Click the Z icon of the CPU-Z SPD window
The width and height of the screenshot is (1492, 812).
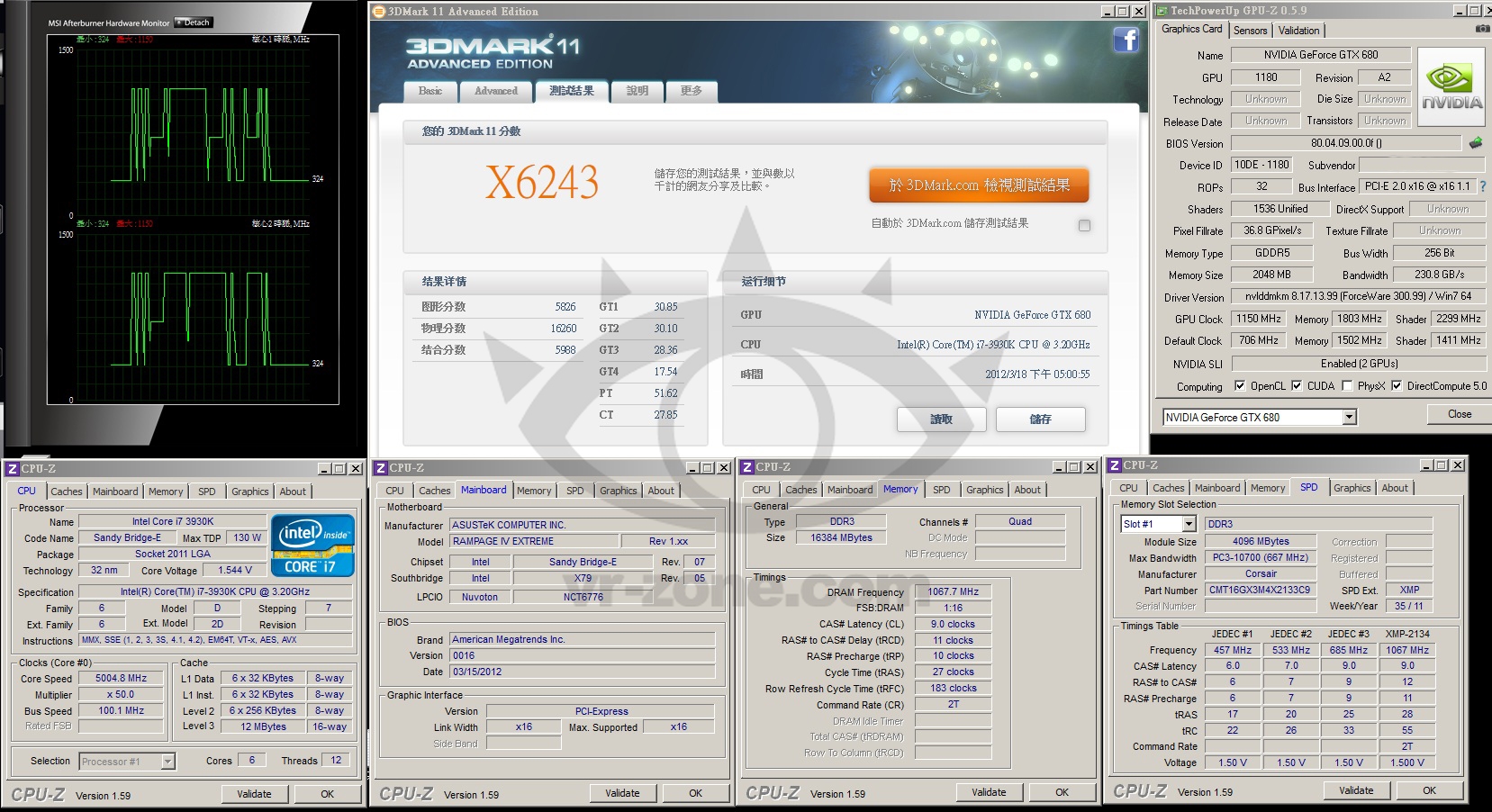(x=1115, y=465)
